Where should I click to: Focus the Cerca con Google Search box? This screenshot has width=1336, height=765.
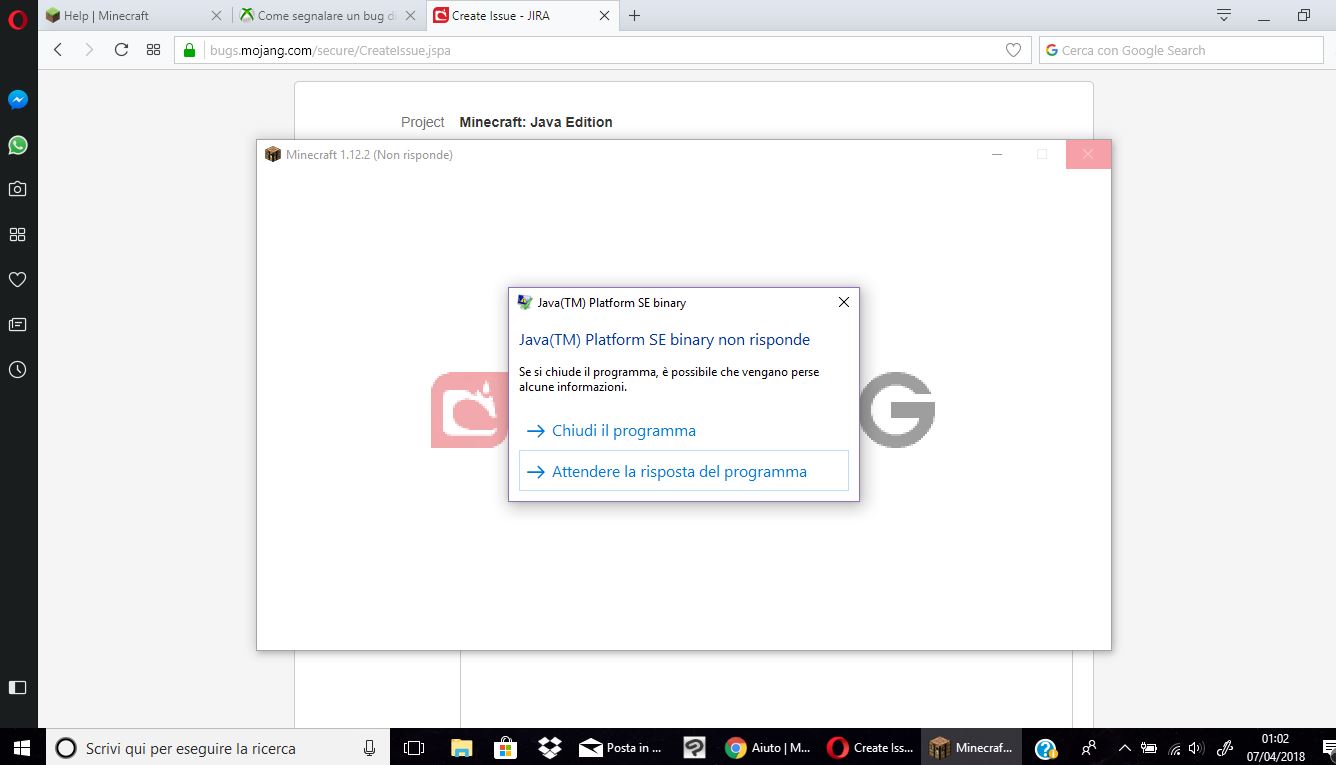click(x=1181, y=50)
